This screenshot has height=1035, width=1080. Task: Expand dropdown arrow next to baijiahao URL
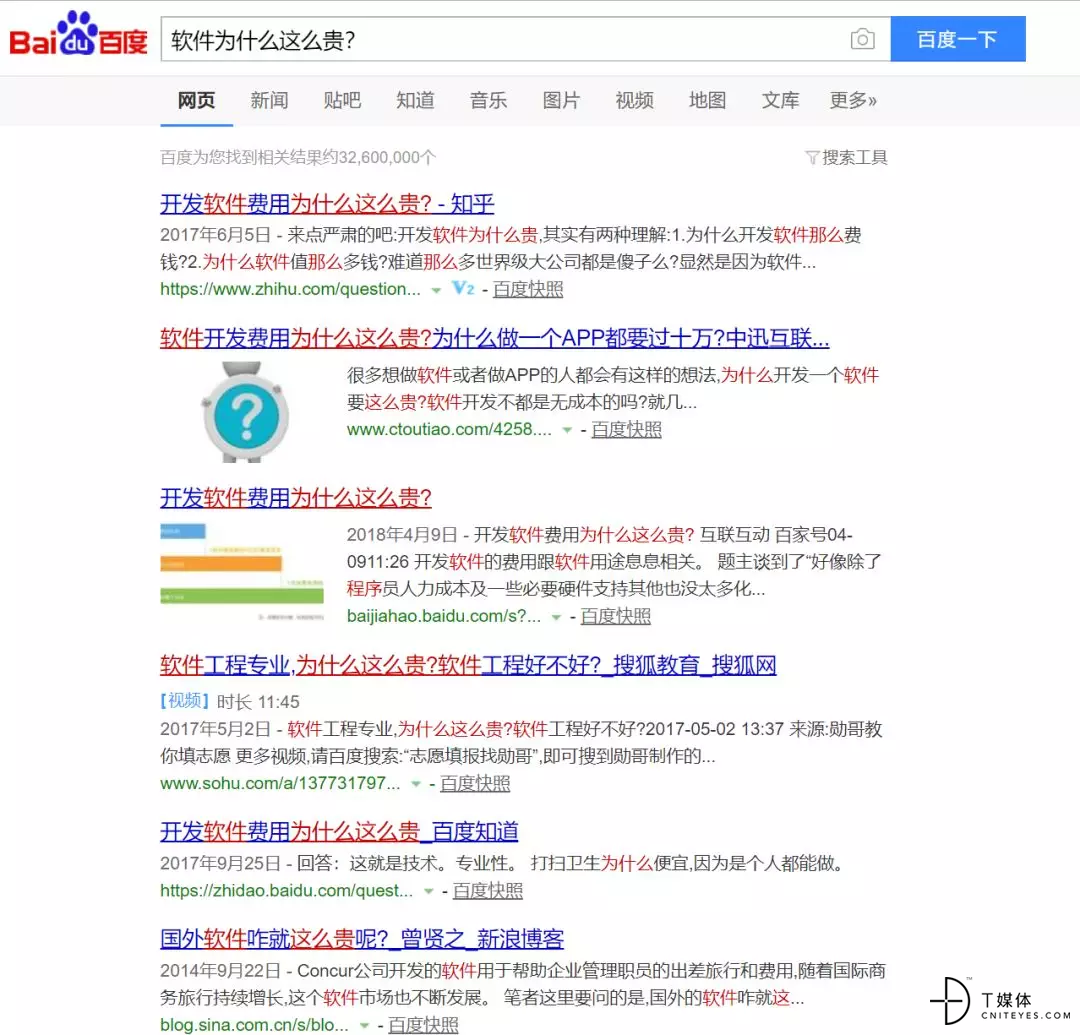pos(556,617)
